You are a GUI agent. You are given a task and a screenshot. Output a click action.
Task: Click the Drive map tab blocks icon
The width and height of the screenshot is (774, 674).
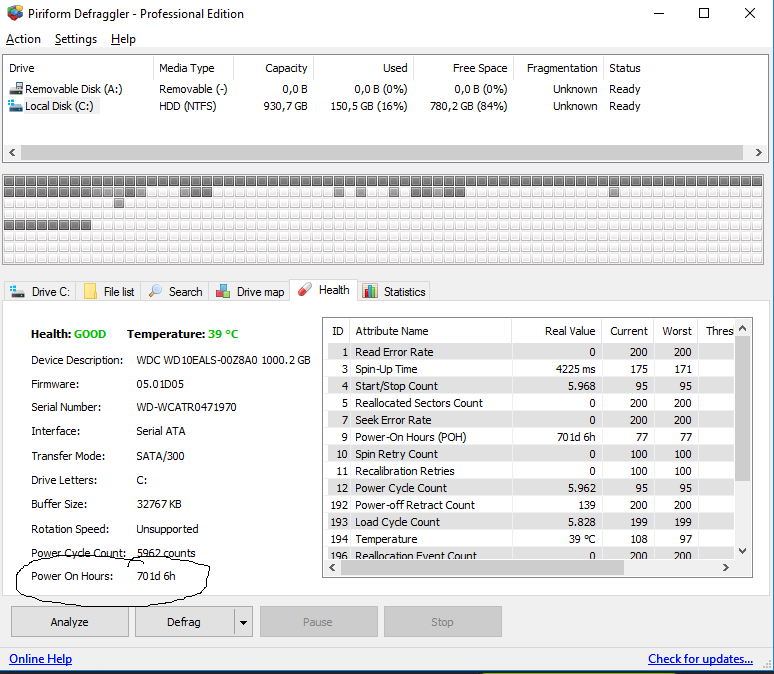(223, 291)
